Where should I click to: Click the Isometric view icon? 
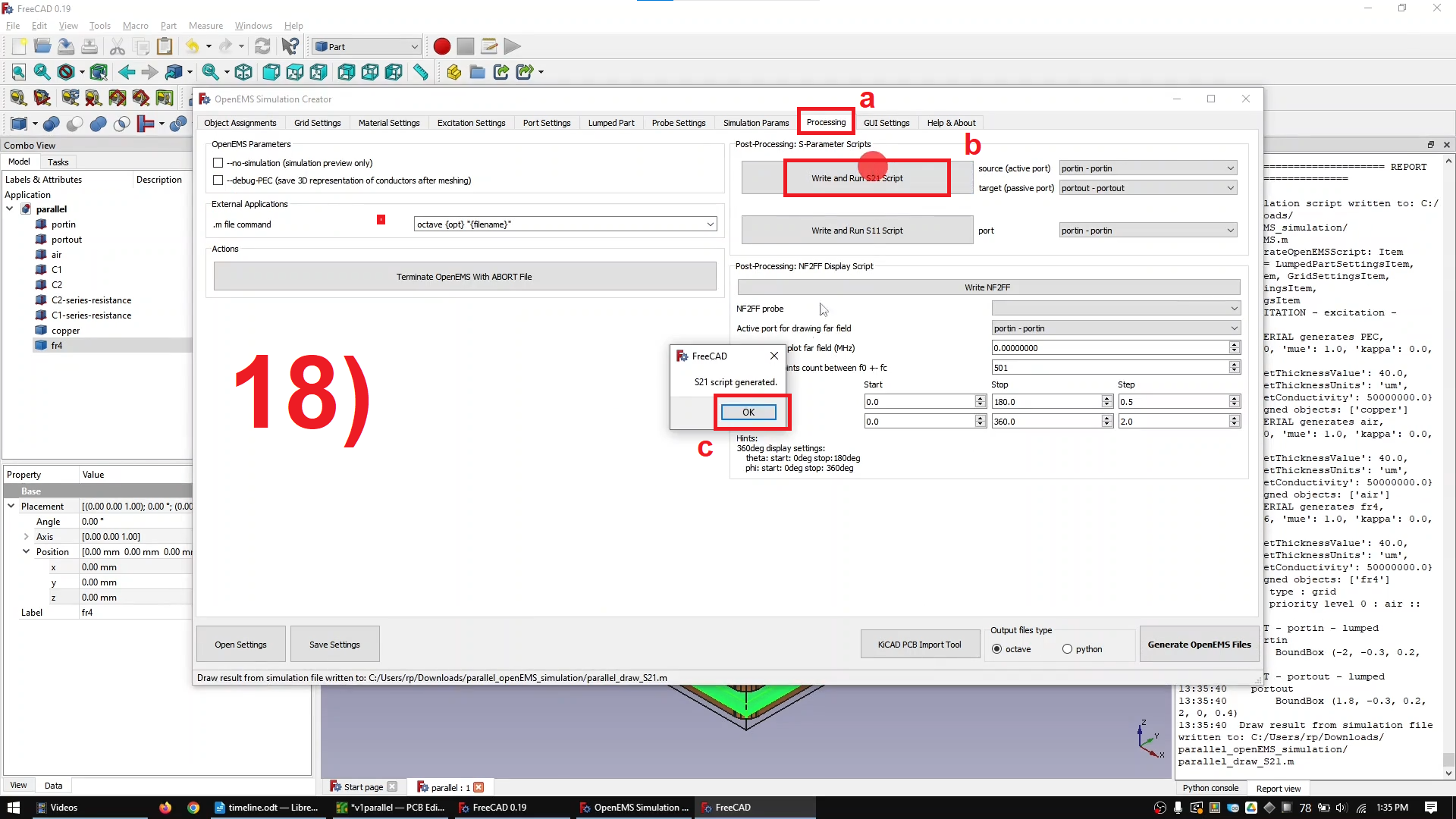click(x=243, y=72)
